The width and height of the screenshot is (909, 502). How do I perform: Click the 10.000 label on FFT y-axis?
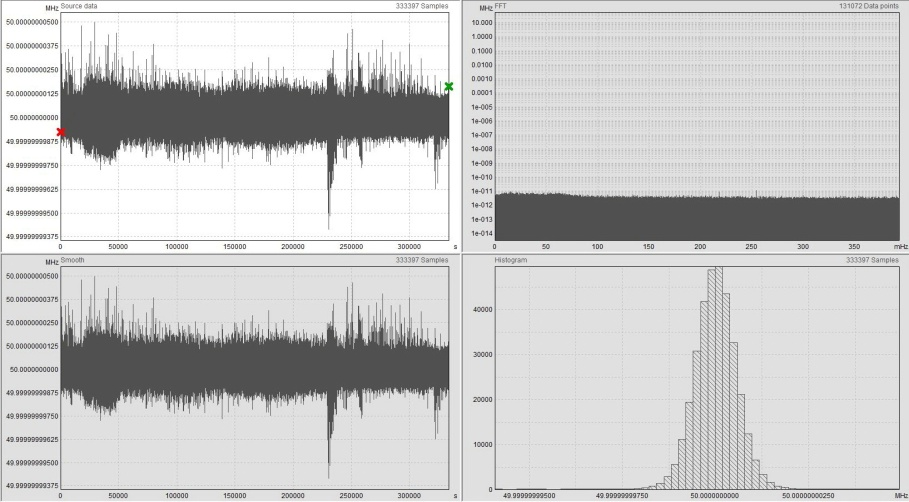[x=482, y=23]
